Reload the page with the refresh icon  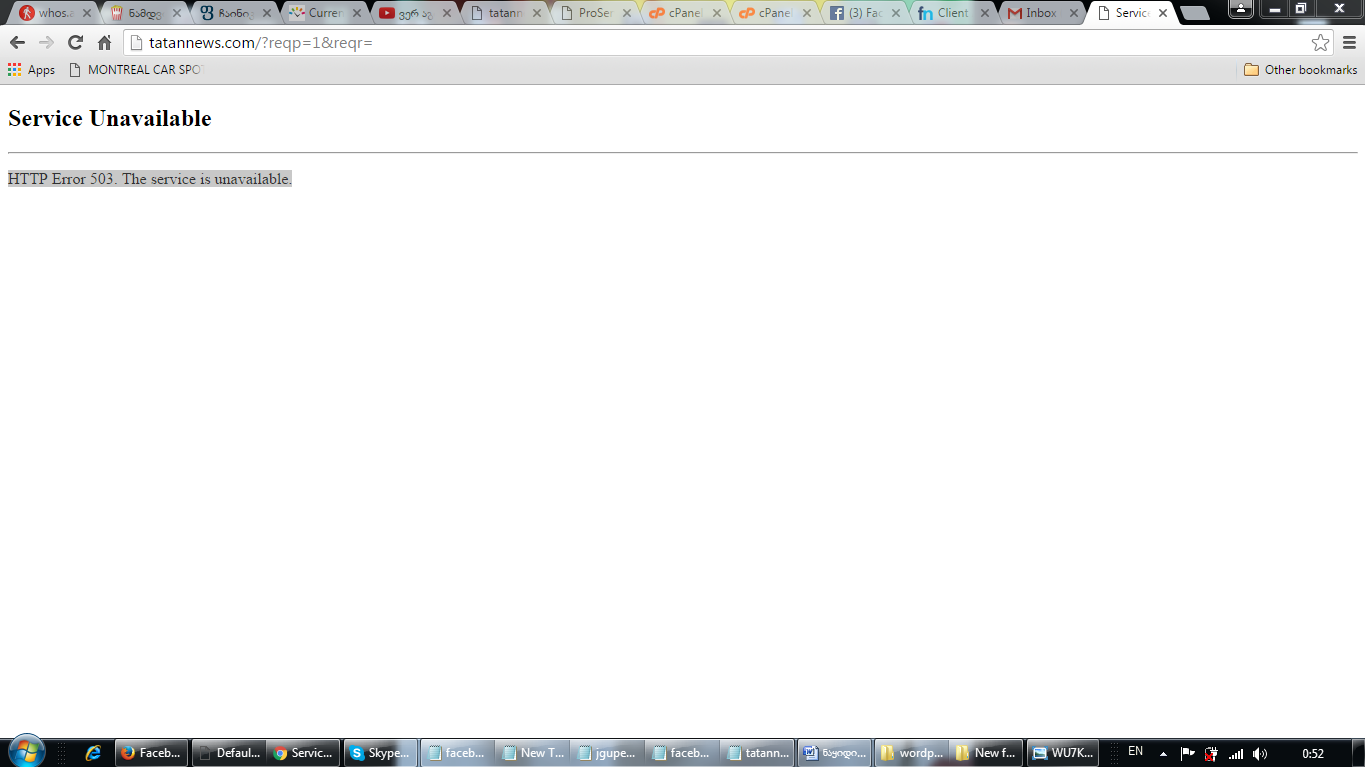(x=75, y=42)
